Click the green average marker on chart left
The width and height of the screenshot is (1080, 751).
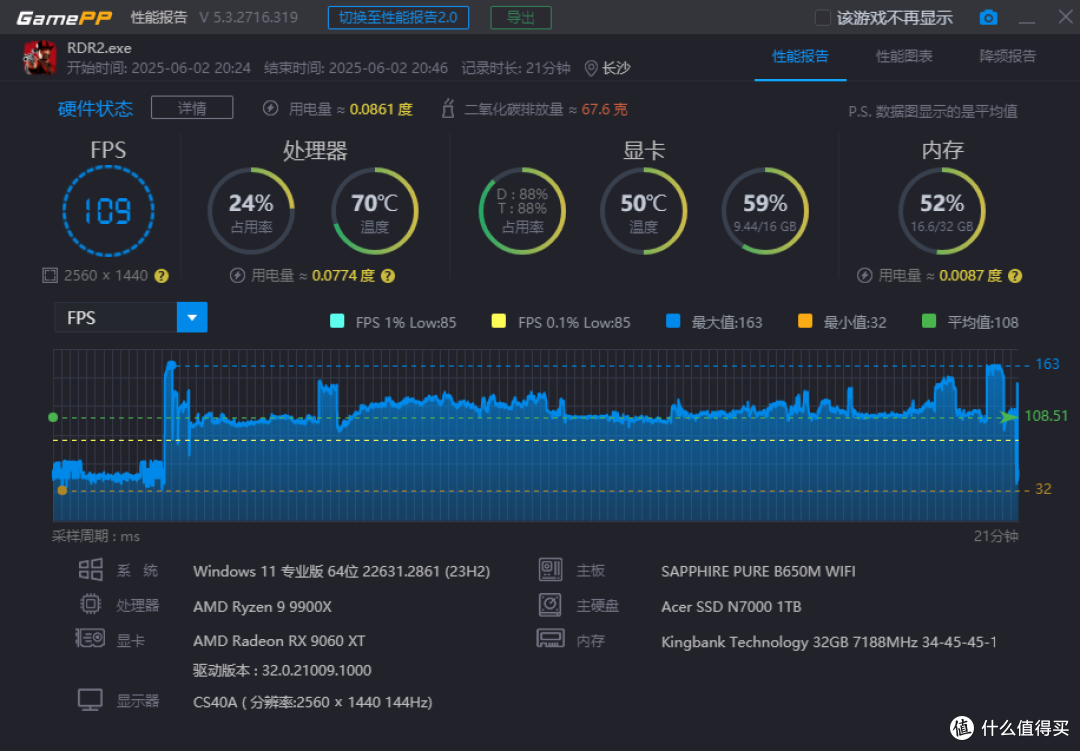point(53,418)
